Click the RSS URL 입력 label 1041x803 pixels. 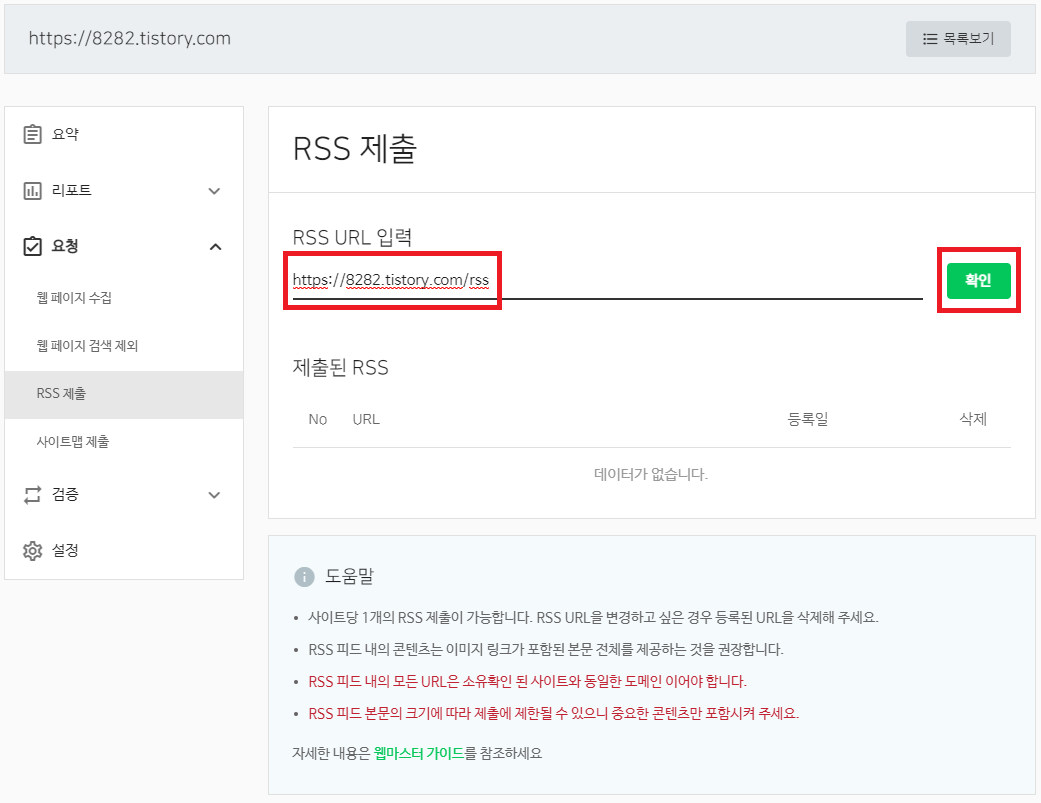coord(353,237)
